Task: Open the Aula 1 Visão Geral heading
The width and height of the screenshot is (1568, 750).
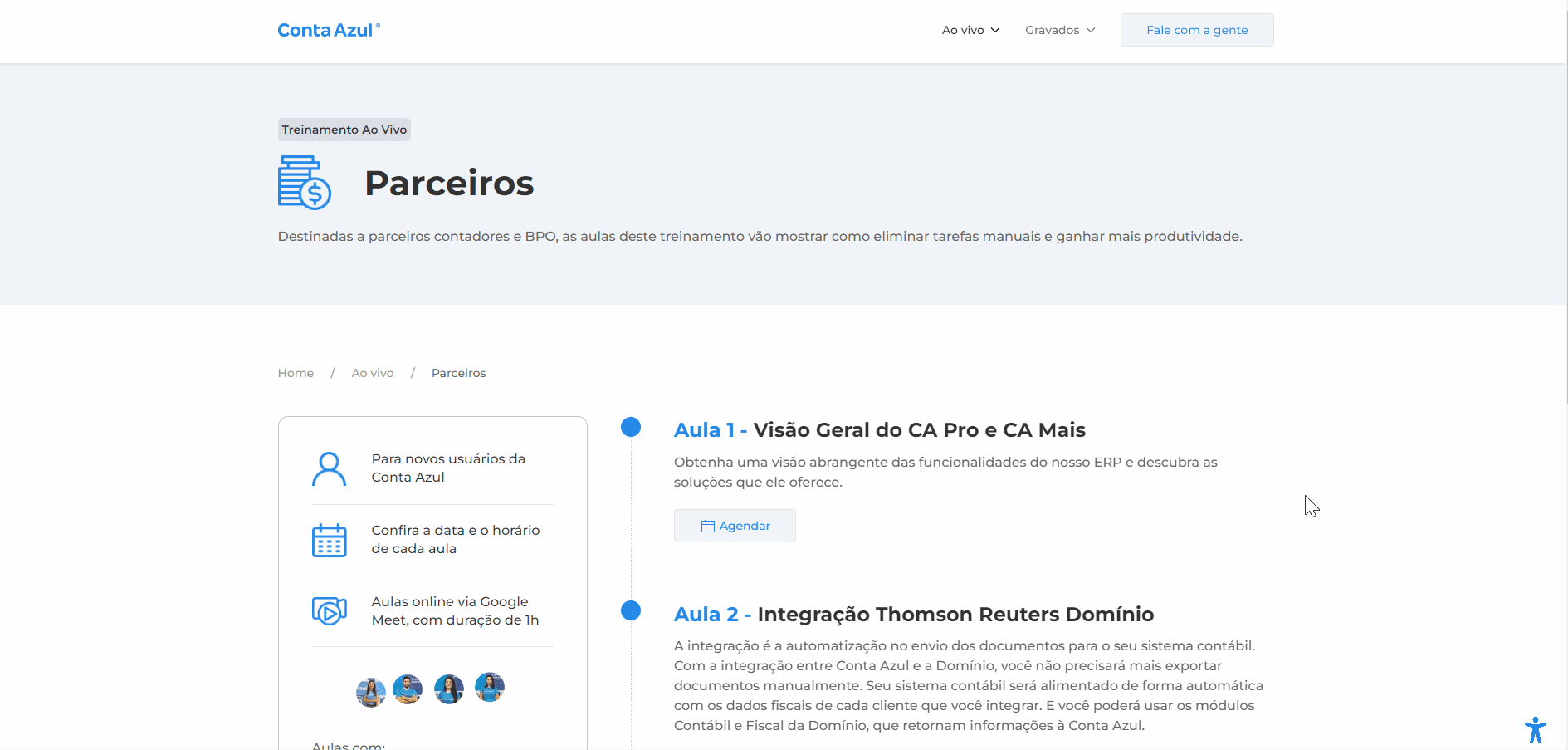Action: [880, 430]
